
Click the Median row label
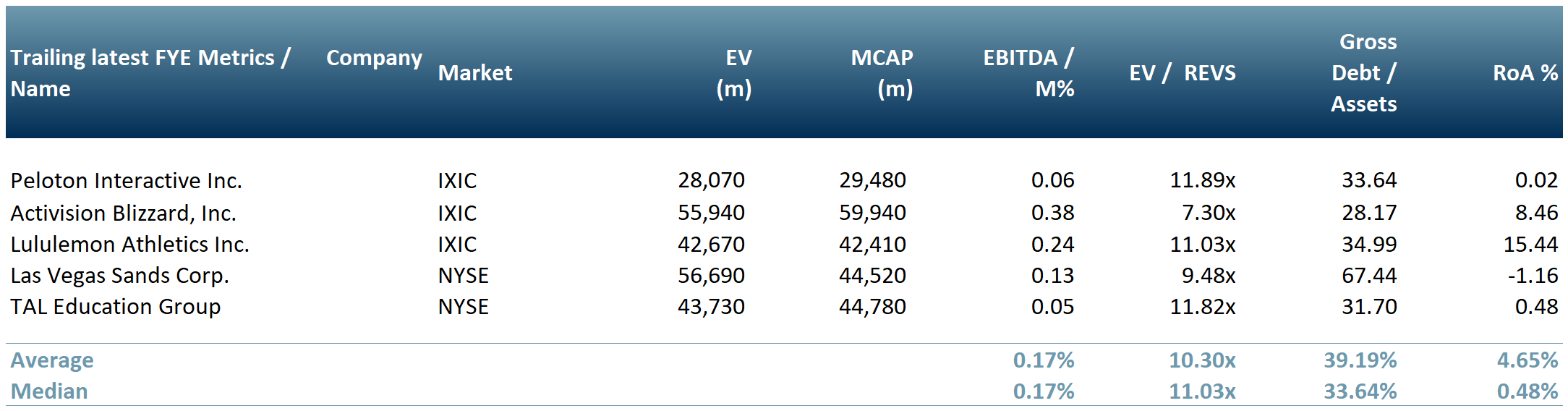coord(49,391)
